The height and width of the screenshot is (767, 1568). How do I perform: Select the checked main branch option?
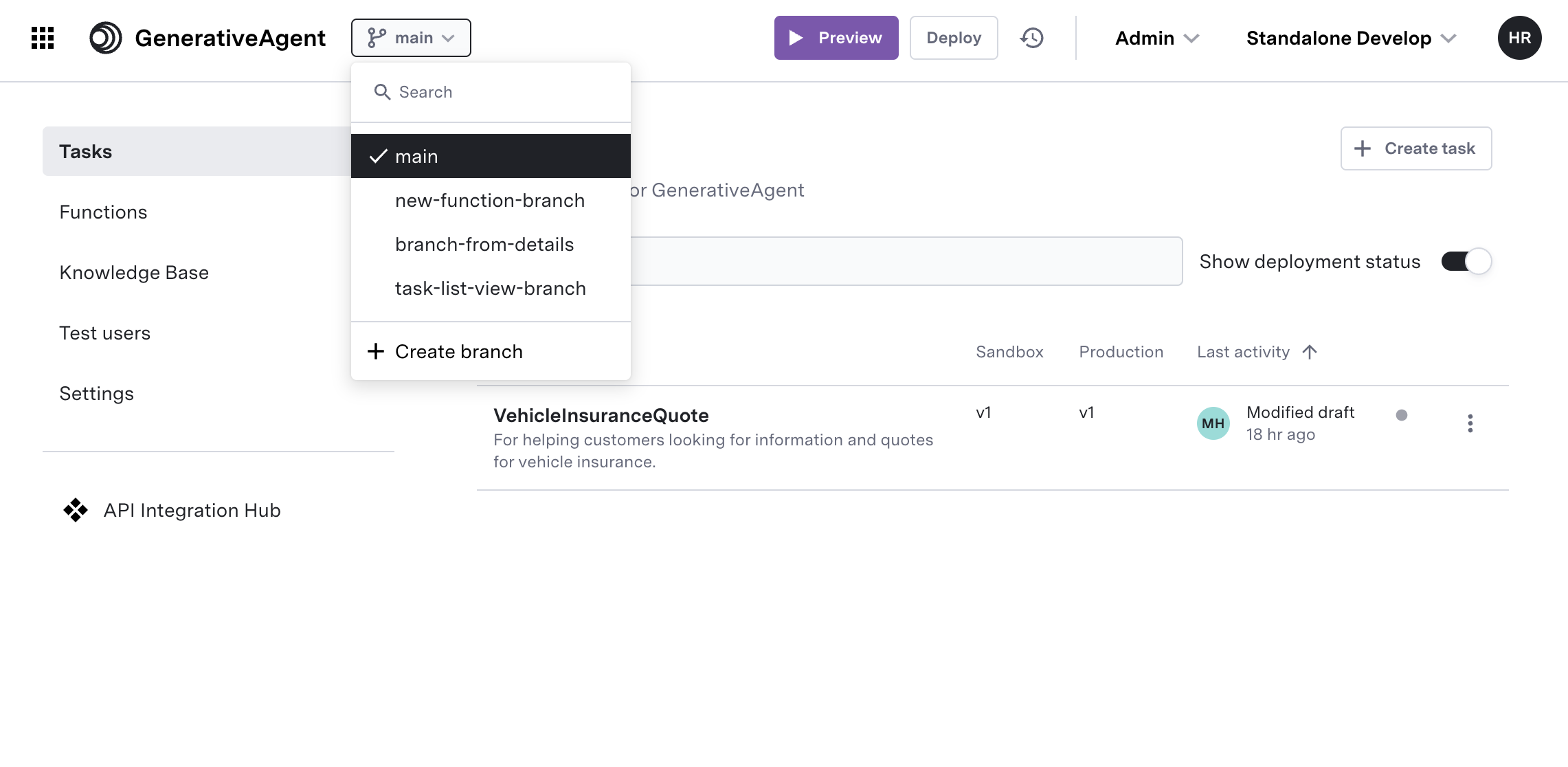[490, 156]
